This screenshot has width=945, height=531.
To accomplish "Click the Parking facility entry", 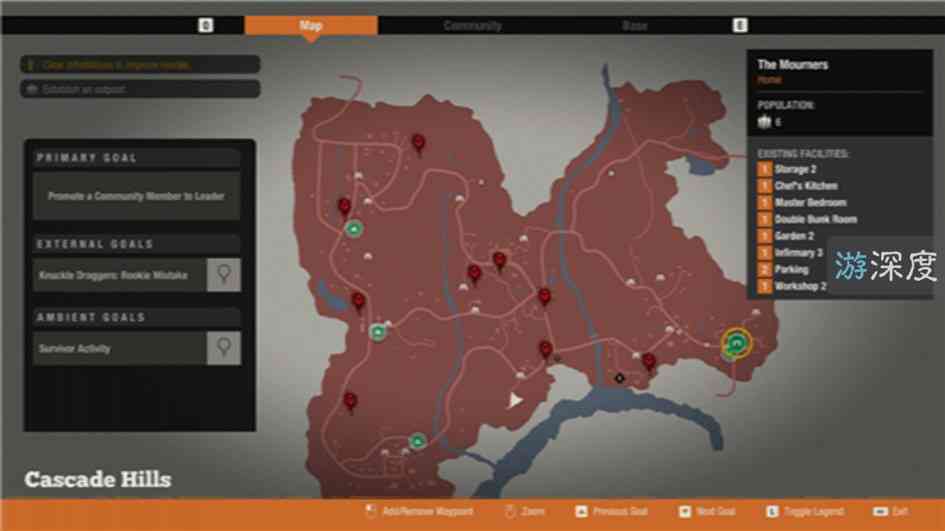I will 791,269.
